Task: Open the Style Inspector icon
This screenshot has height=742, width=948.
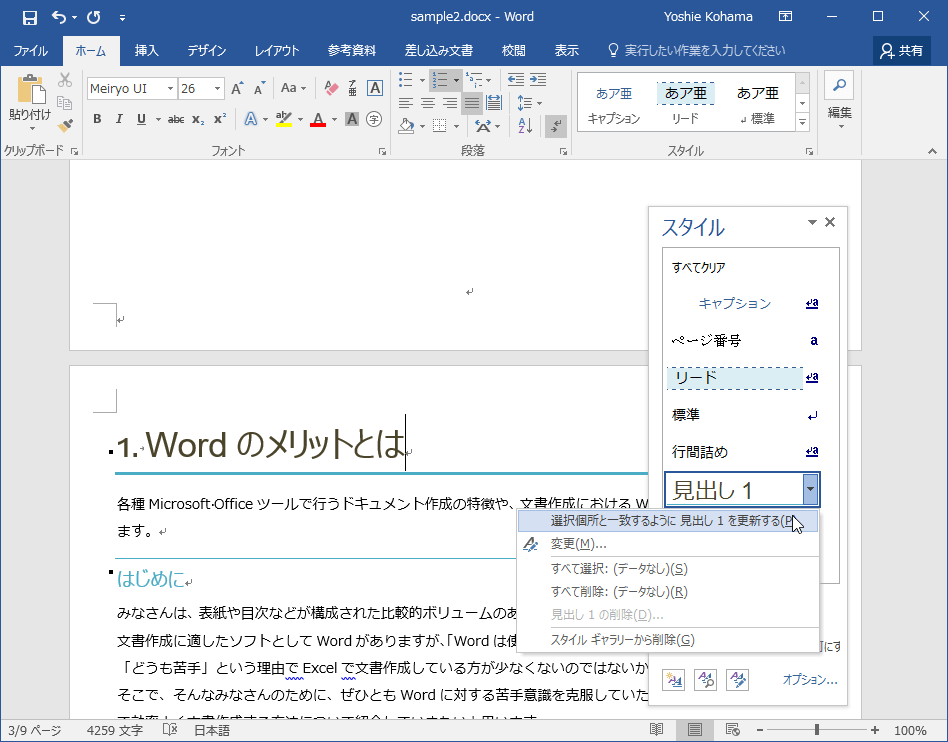Action: [x=705, y=680]
